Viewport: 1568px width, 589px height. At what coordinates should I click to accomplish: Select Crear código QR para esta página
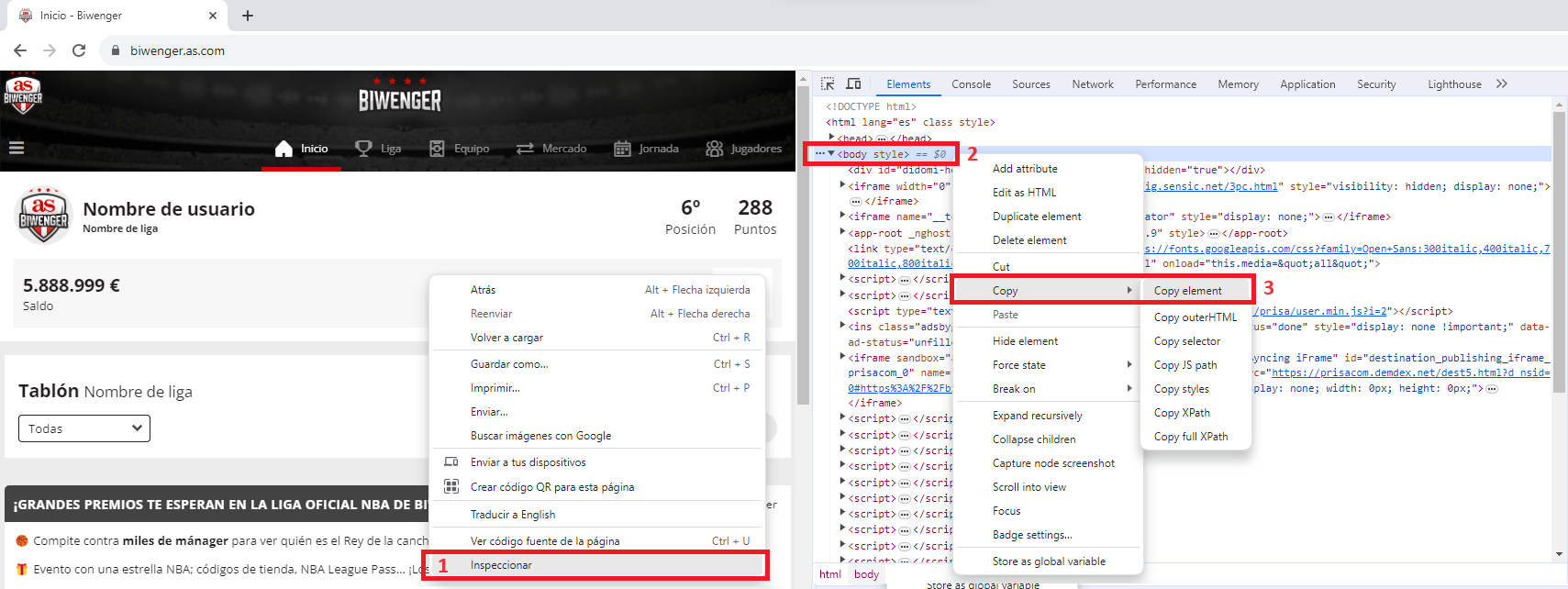point(597,487)
